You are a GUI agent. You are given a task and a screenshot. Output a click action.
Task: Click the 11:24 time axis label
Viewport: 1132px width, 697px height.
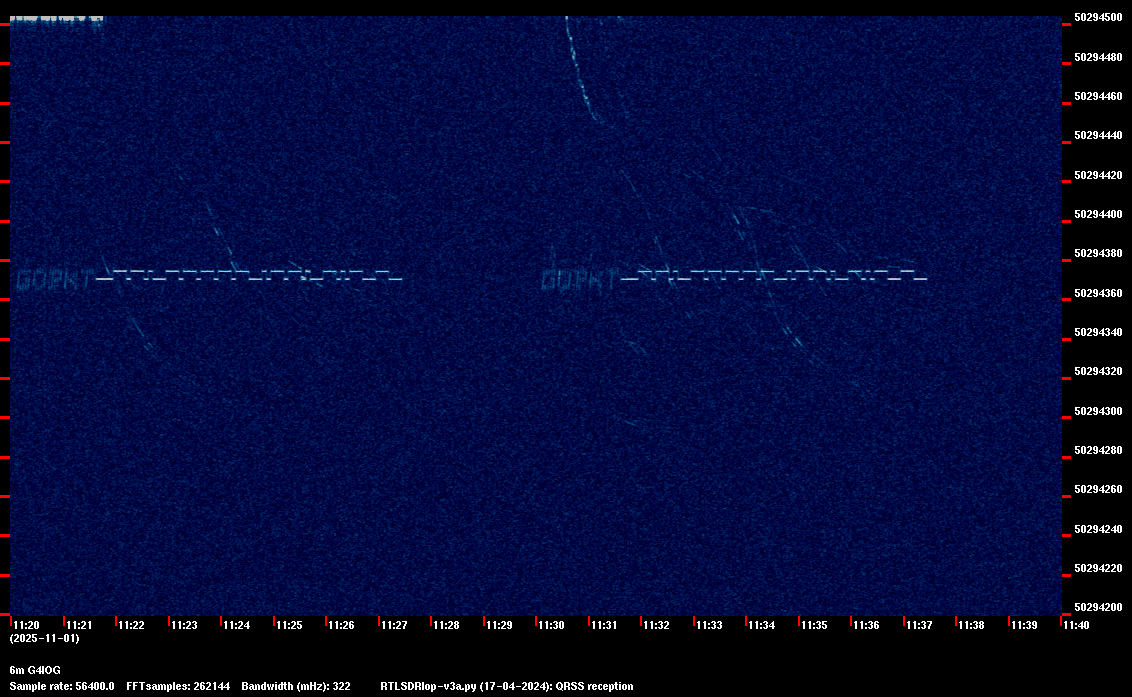[237, 625]
